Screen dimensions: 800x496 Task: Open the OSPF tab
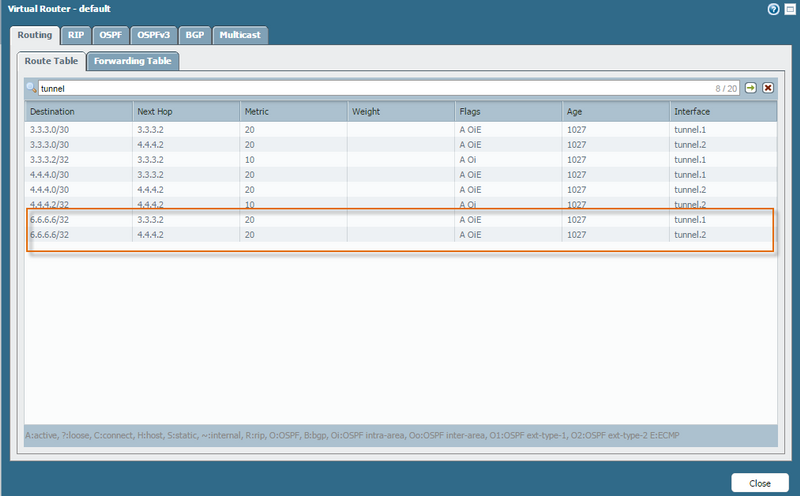tap(110, 35)
